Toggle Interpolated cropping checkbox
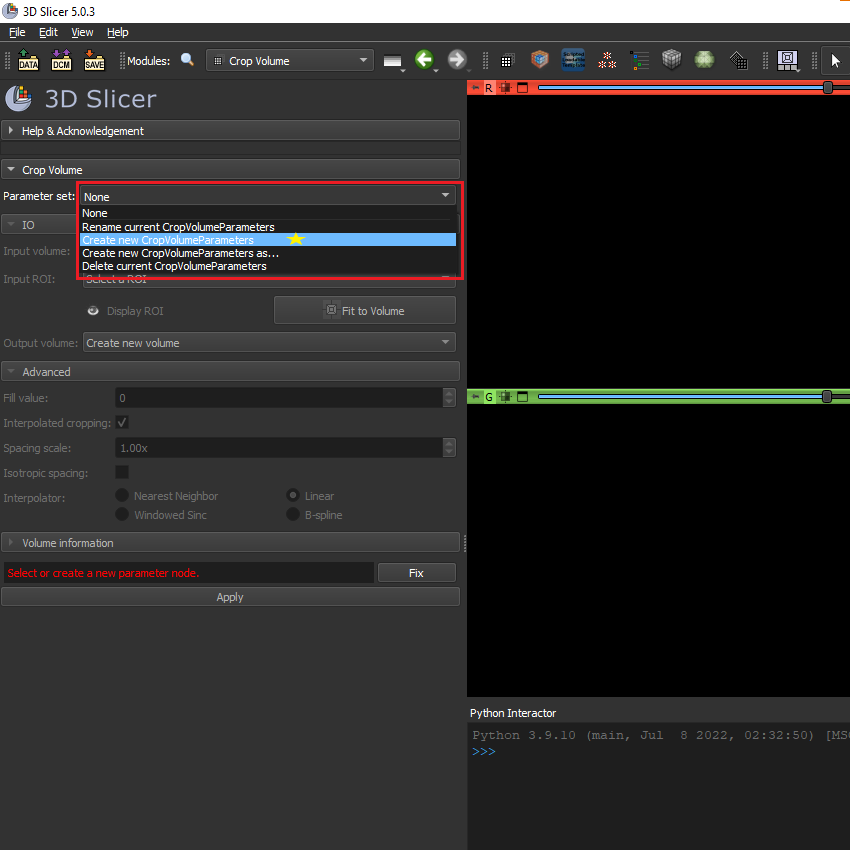Viewport: 850px width, 850px height. point(123,422)
